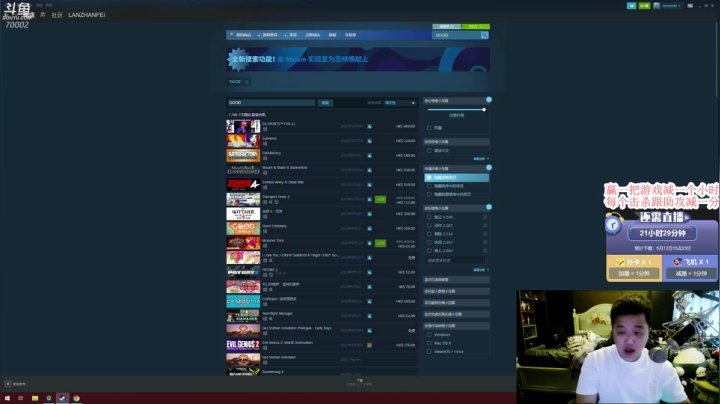This screenshot has height=404, width=720.
Task: Open Your Store menu in store nav
Action: (x=244, y=35)
